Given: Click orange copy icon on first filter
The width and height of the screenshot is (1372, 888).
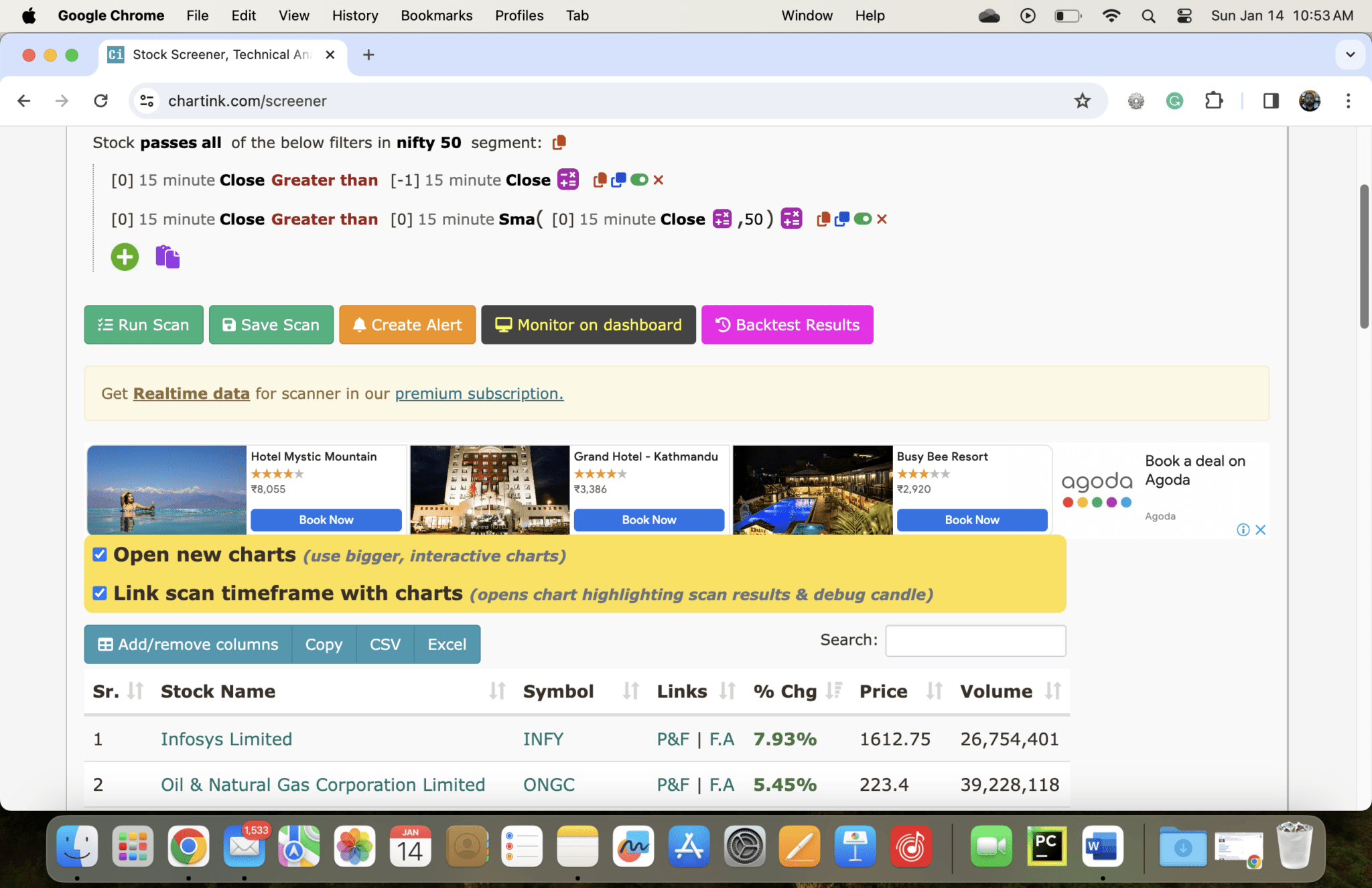Looking at the screenshot, I should pyautogui.click(x=600, y=180).
